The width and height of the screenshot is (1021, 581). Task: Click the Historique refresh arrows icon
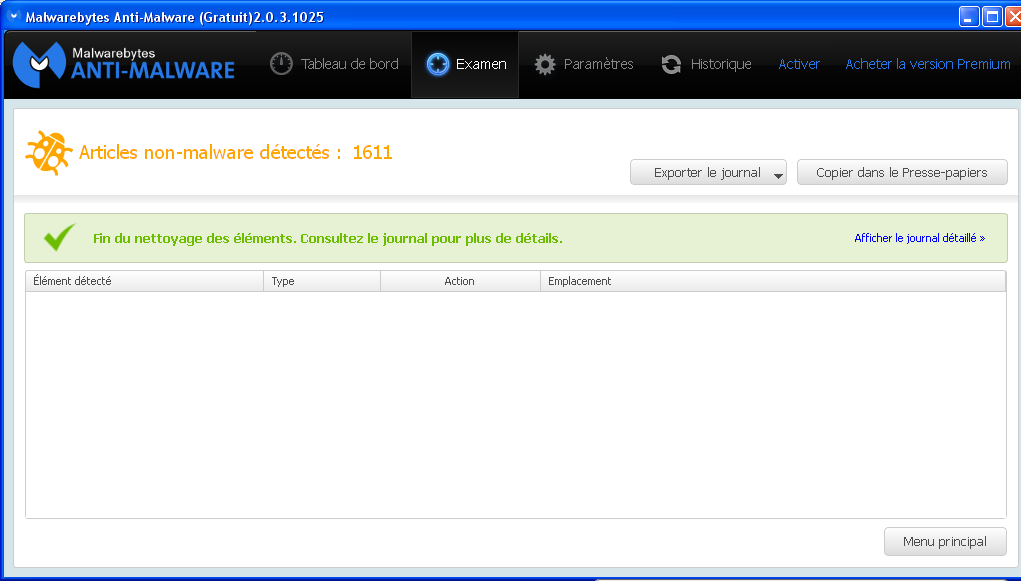click(671, 64)
